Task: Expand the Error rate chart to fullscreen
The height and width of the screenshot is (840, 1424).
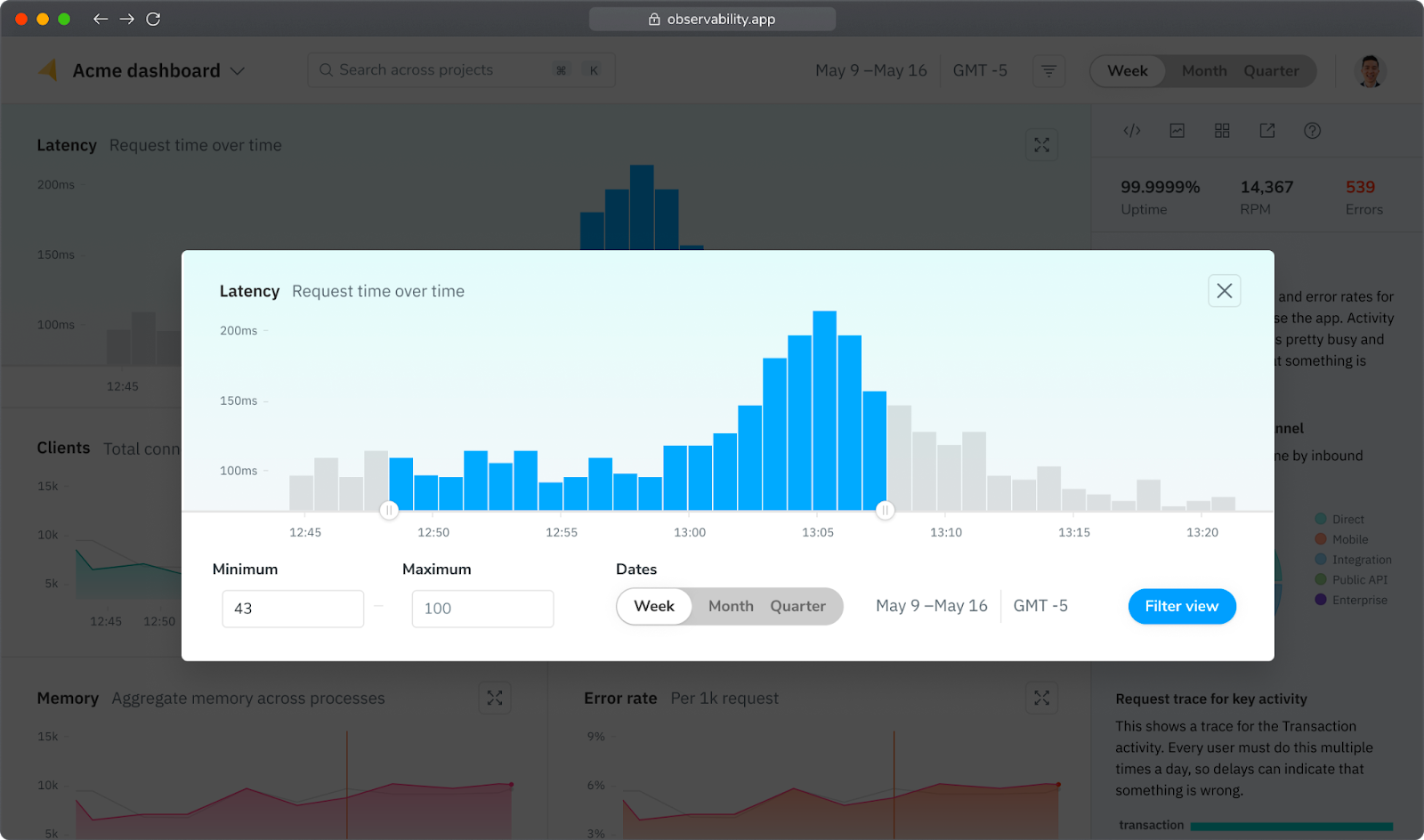Action: (1041, 698)
